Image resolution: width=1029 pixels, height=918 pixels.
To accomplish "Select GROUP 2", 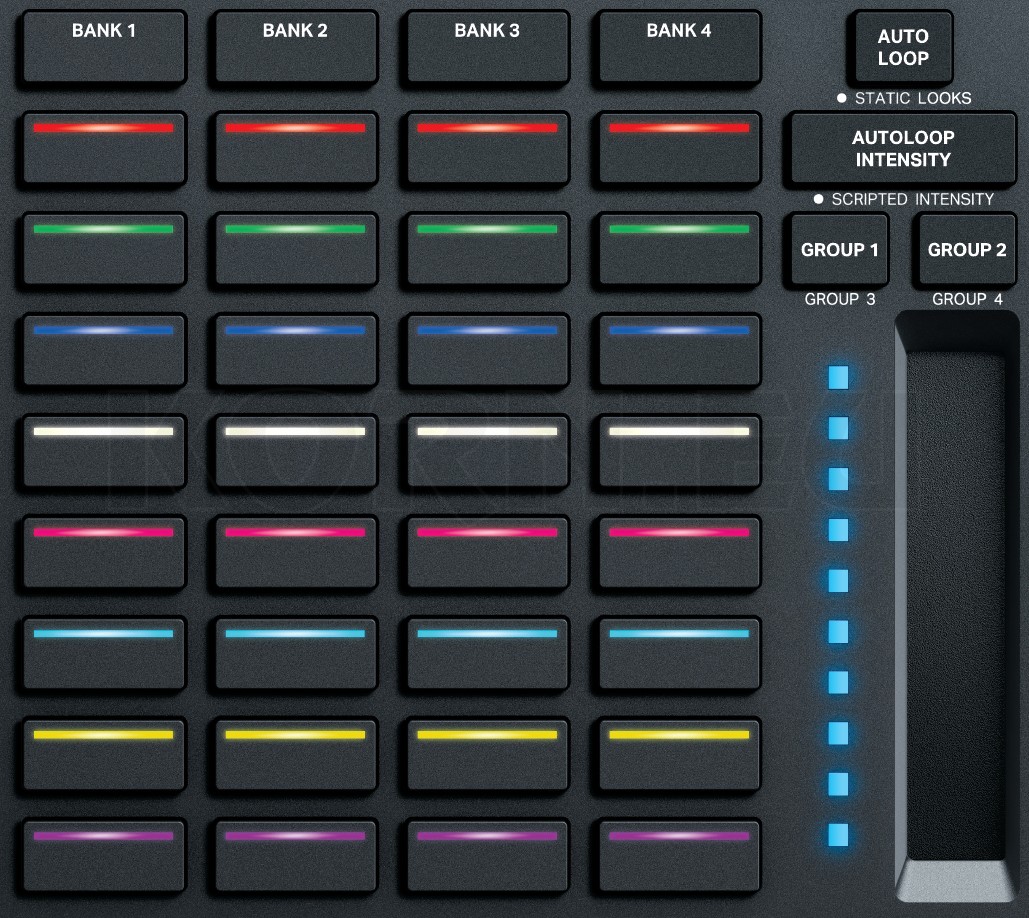I will pos(965,250).
